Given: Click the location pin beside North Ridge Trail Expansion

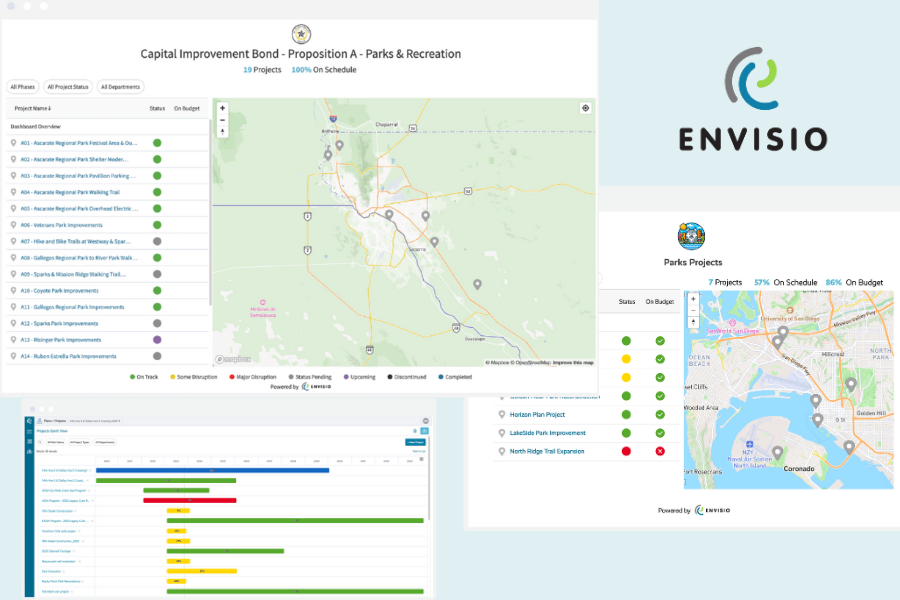Looking at the screenshot, I should tap(502, 451).
